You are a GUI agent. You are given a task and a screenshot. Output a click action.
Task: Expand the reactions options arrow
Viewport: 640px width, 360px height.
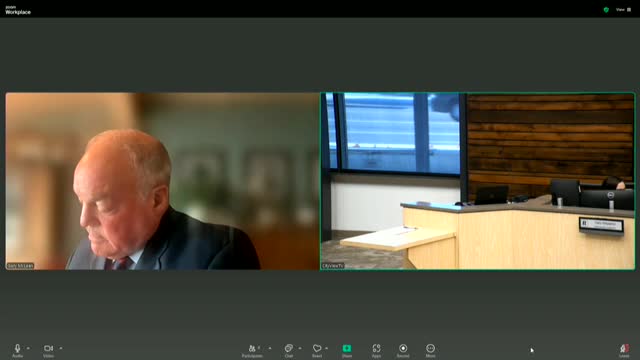click(327, 348)
